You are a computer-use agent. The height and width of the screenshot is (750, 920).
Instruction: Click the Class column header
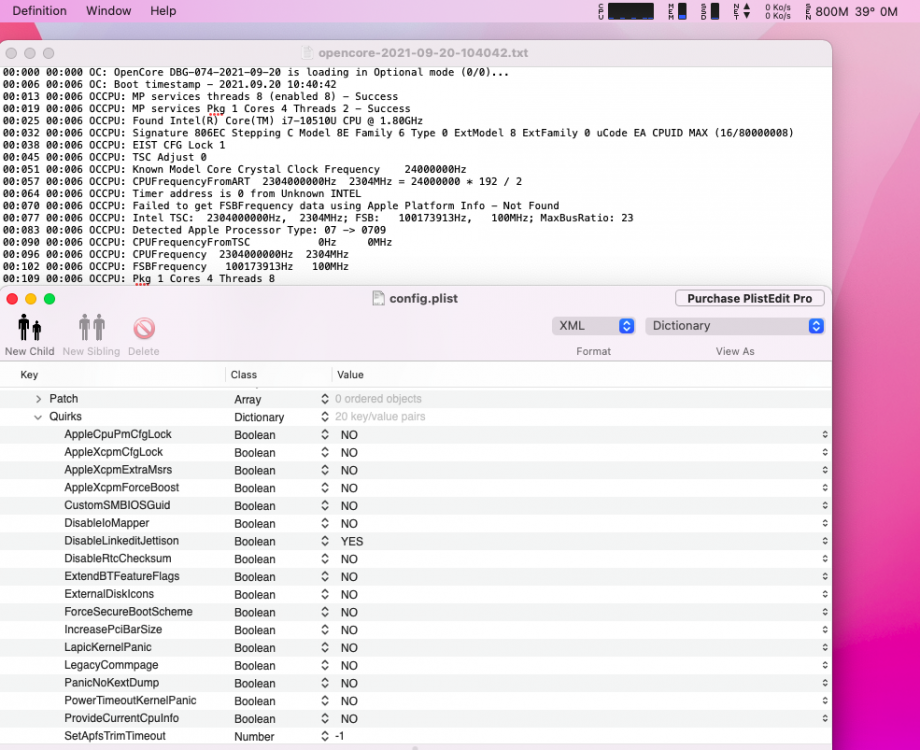click(x=243, y=374)
